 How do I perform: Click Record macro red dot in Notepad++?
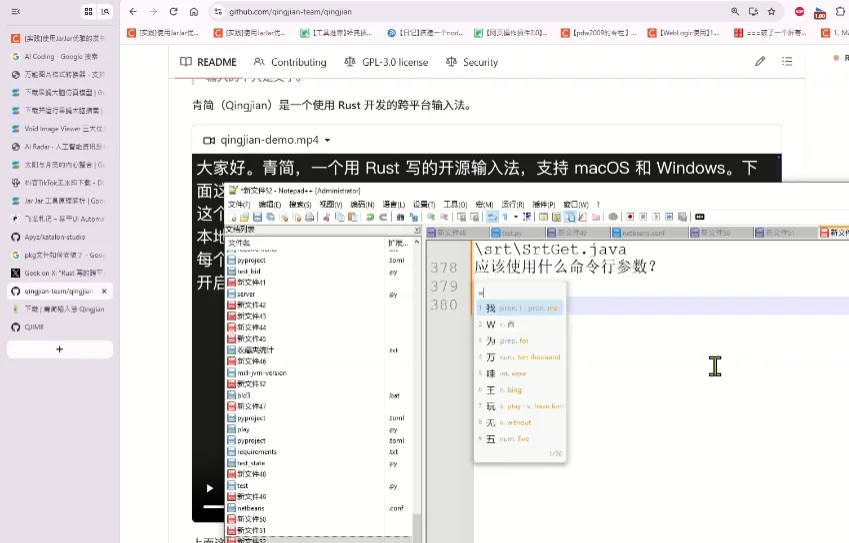pyautogui.click(x=630, y=217)
